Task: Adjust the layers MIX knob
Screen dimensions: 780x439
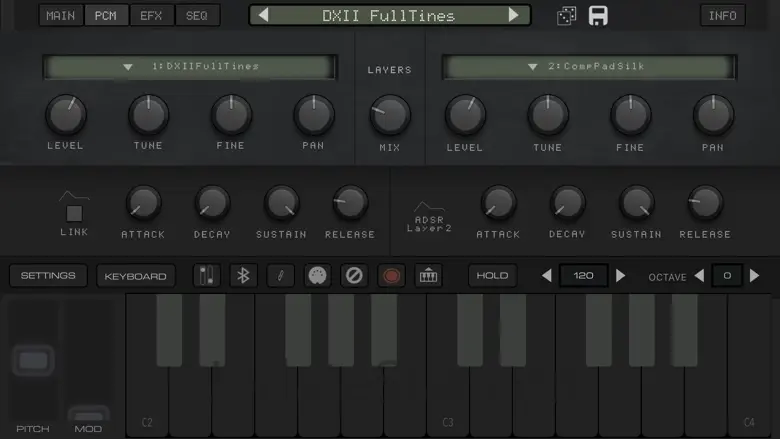Action: tap(390, 115)
